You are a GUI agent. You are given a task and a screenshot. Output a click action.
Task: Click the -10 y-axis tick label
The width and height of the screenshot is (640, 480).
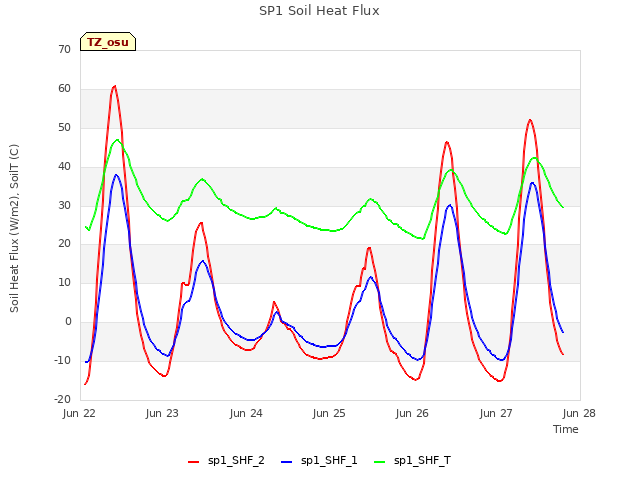pyautogui.click(x=62, y=360)
